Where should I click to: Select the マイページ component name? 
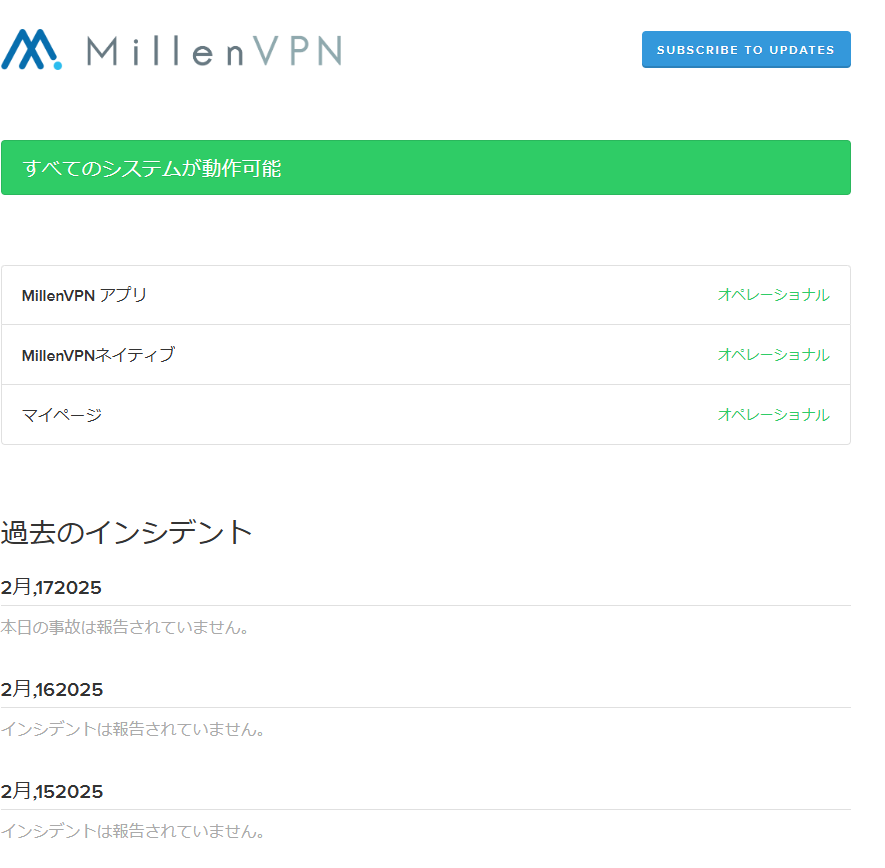tap(62, 415)
